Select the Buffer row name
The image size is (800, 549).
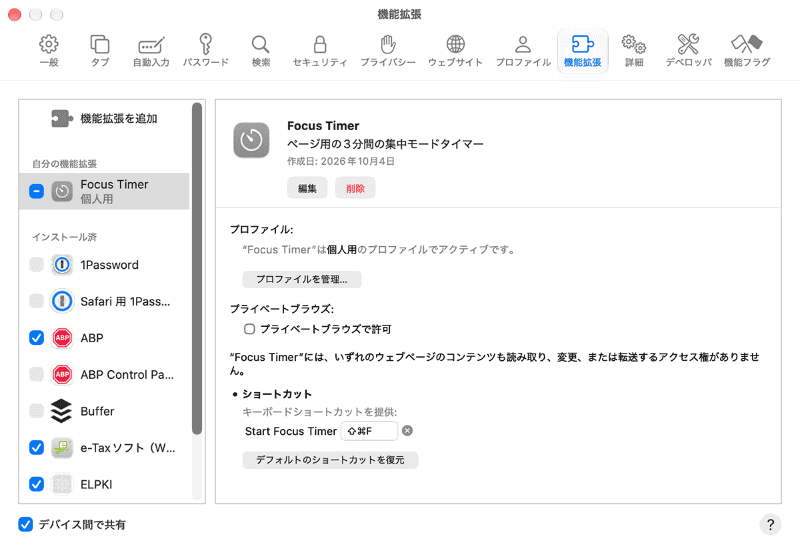97,411
